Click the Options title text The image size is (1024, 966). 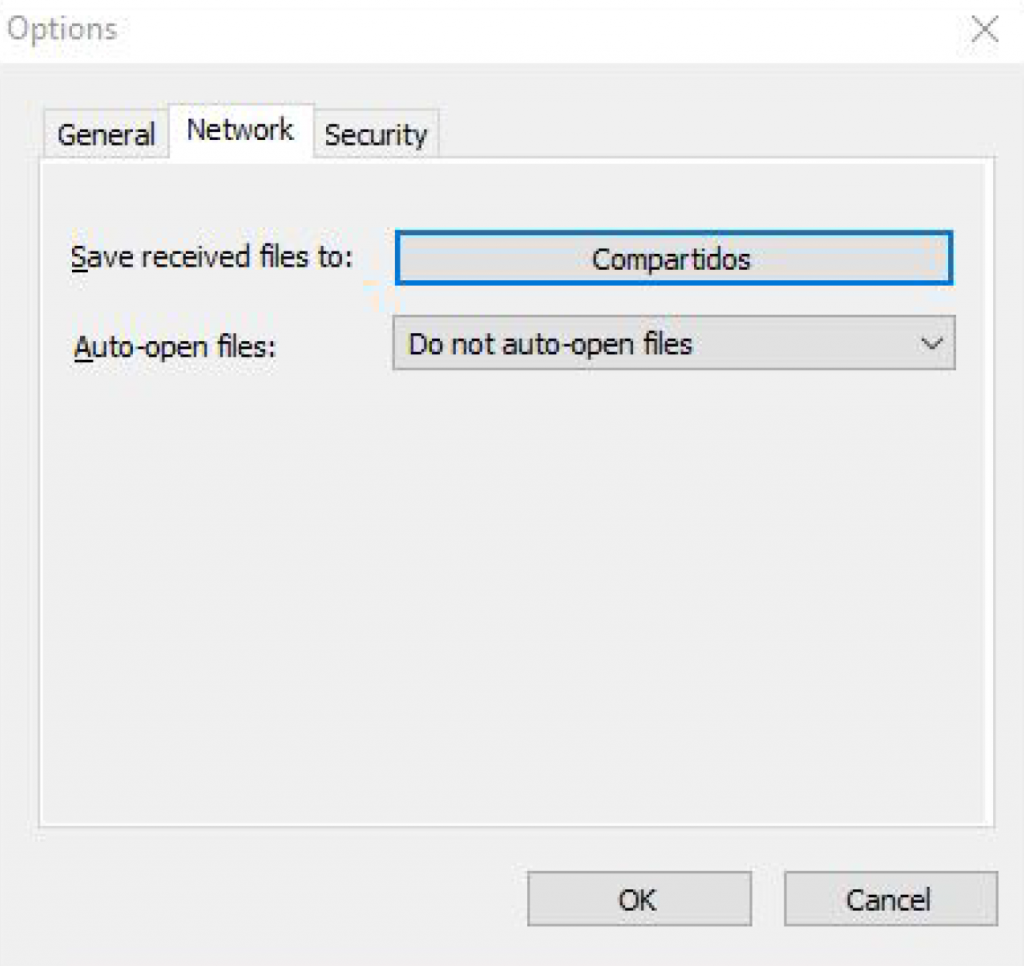coord(62,29)
